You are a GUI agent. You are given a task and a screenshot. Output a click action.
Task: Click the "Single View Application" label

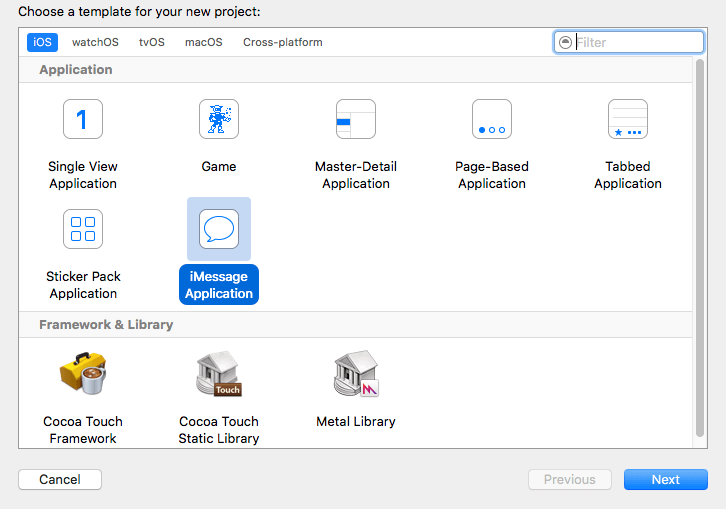[83, 175]
